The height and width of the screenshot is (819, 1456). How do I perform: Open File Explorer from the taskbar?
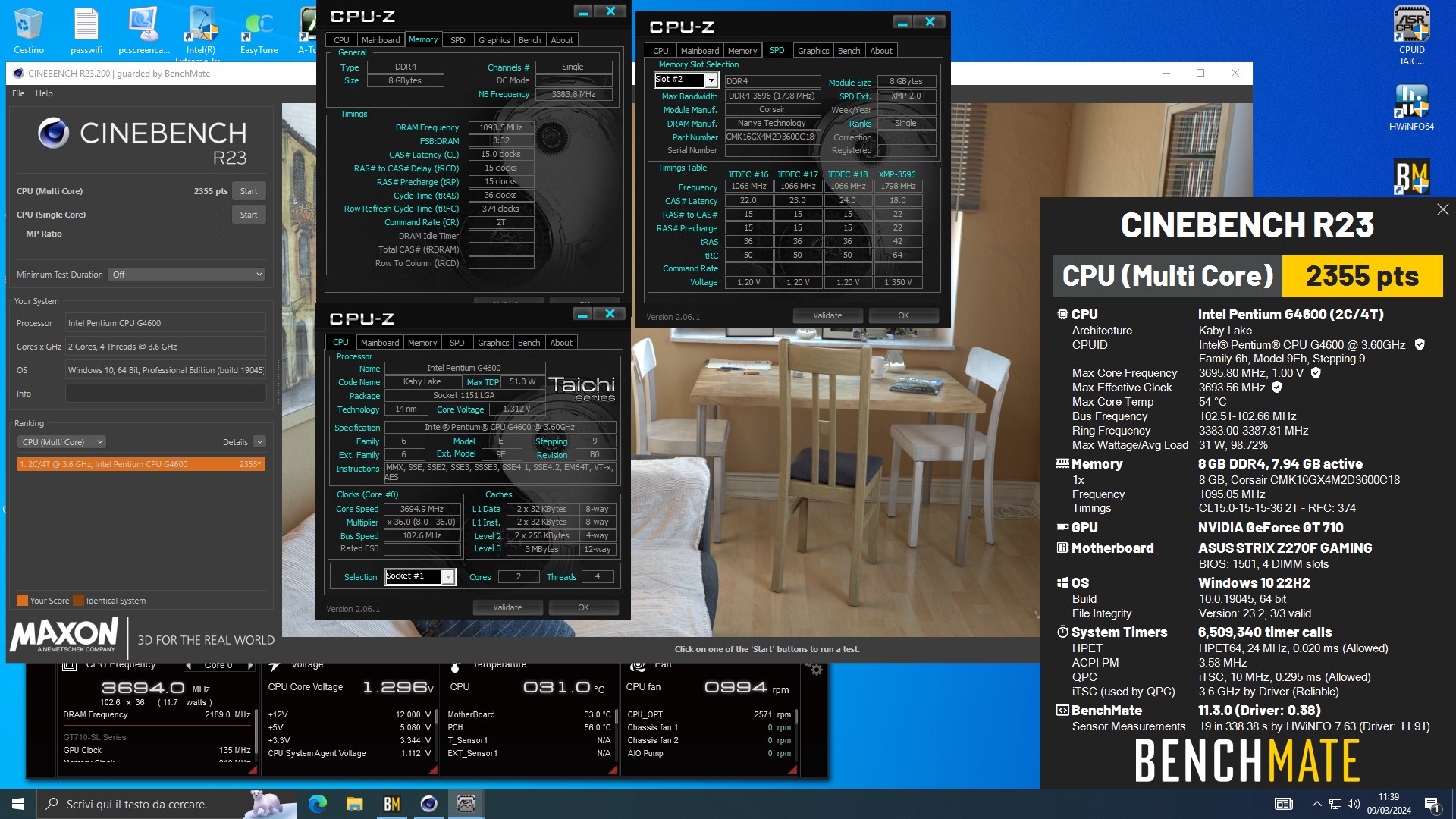click(x=355, y=804)
